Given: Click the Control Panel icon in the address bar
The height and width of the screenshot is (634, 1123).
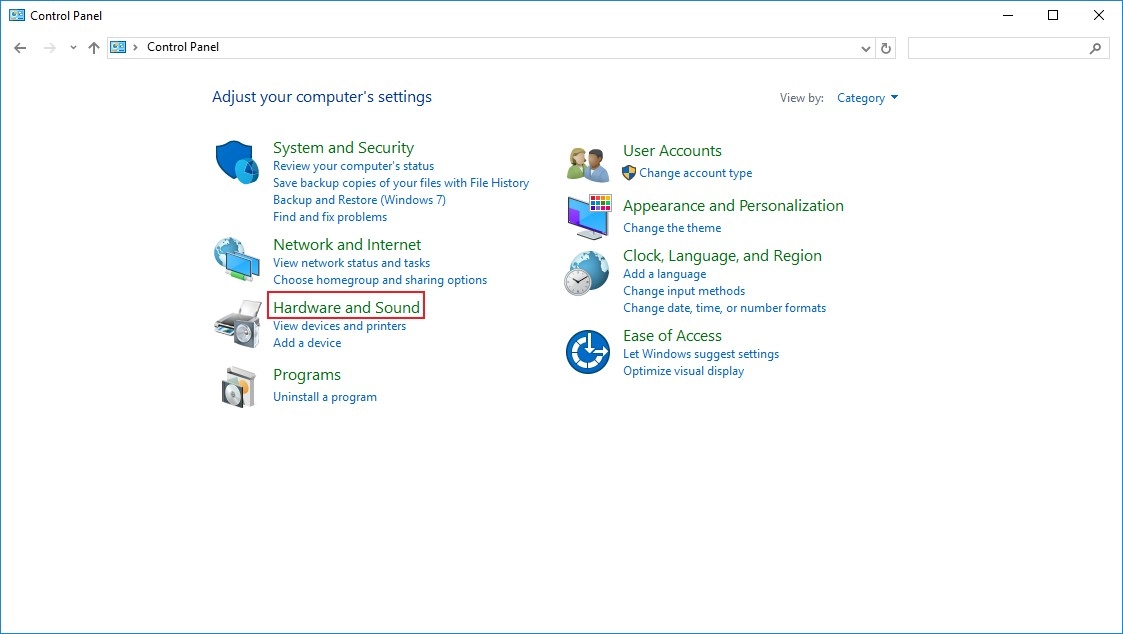Looking at the screenshot, I should click(117, 47).
